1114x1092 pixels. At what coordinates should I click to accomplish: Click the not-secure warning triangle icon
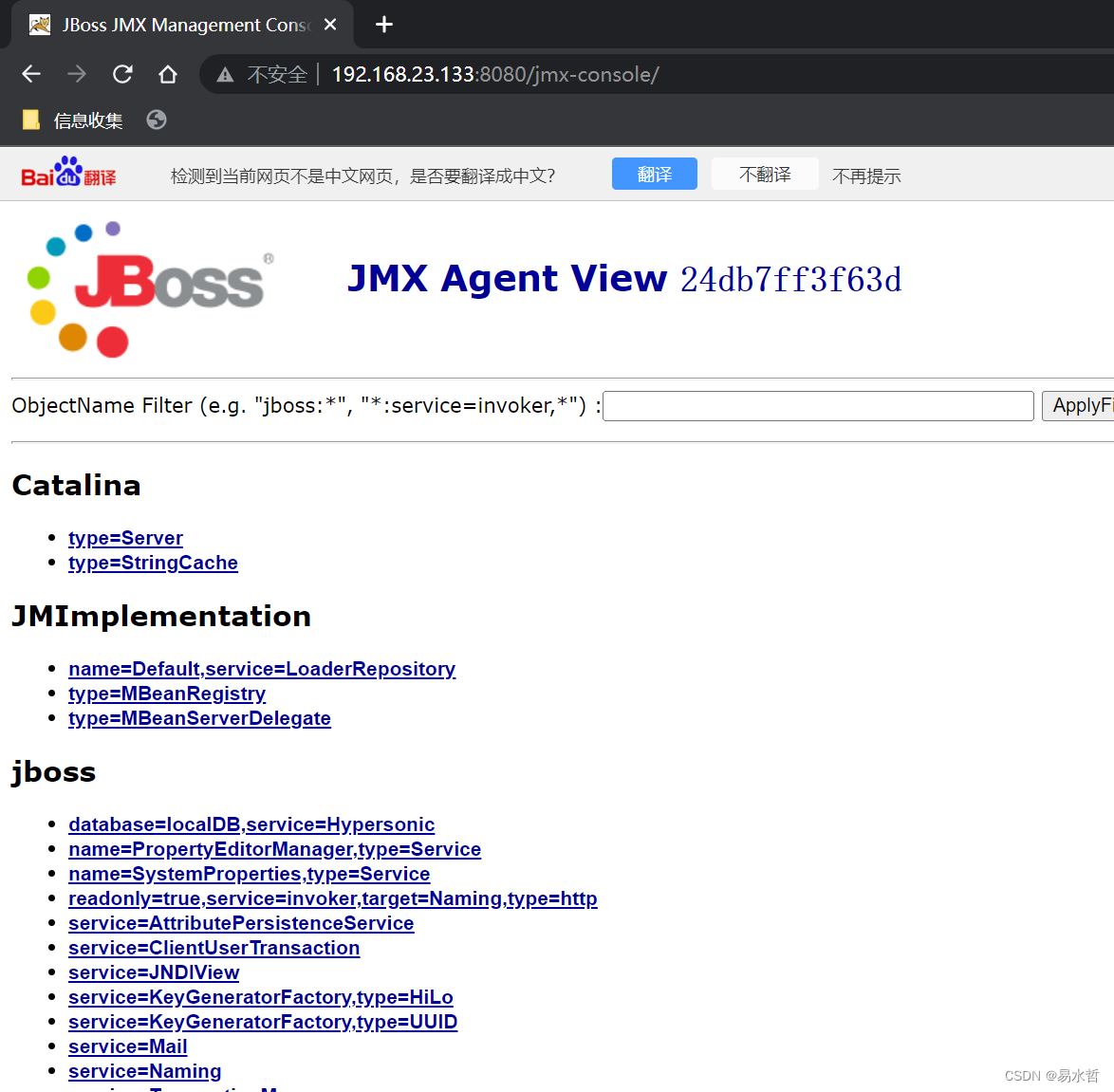[x=225, y=75]
